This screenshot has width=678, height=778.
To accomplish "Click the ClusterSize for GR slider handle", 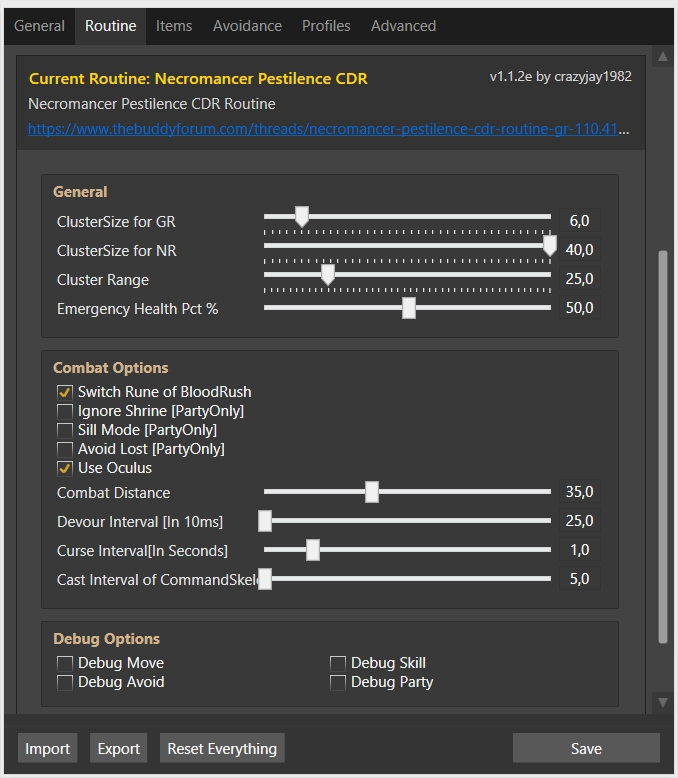I will pos(301,217).
